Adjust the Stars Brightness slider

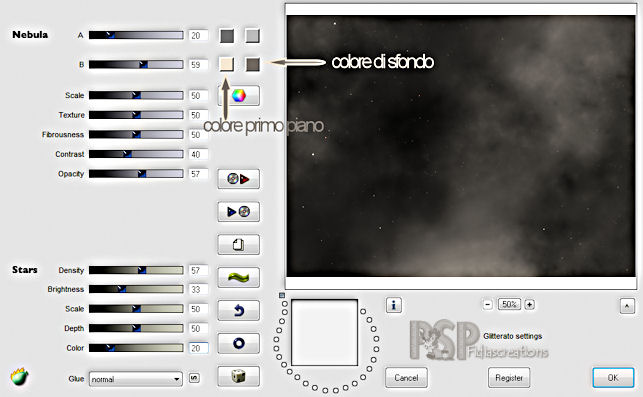[x=136, y=289]
